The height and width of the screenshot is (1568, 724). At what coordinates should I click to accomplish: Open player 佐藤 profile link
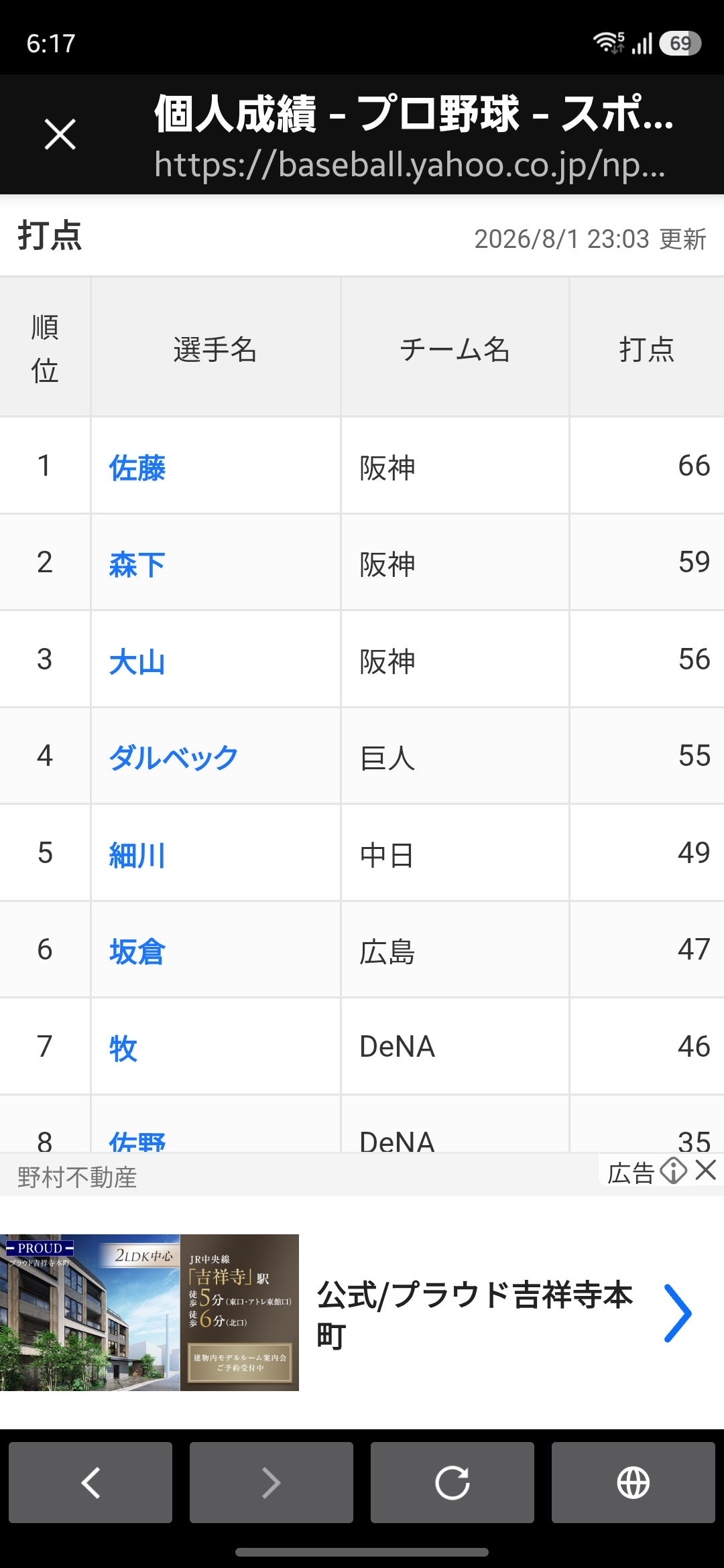click(137, 467)
